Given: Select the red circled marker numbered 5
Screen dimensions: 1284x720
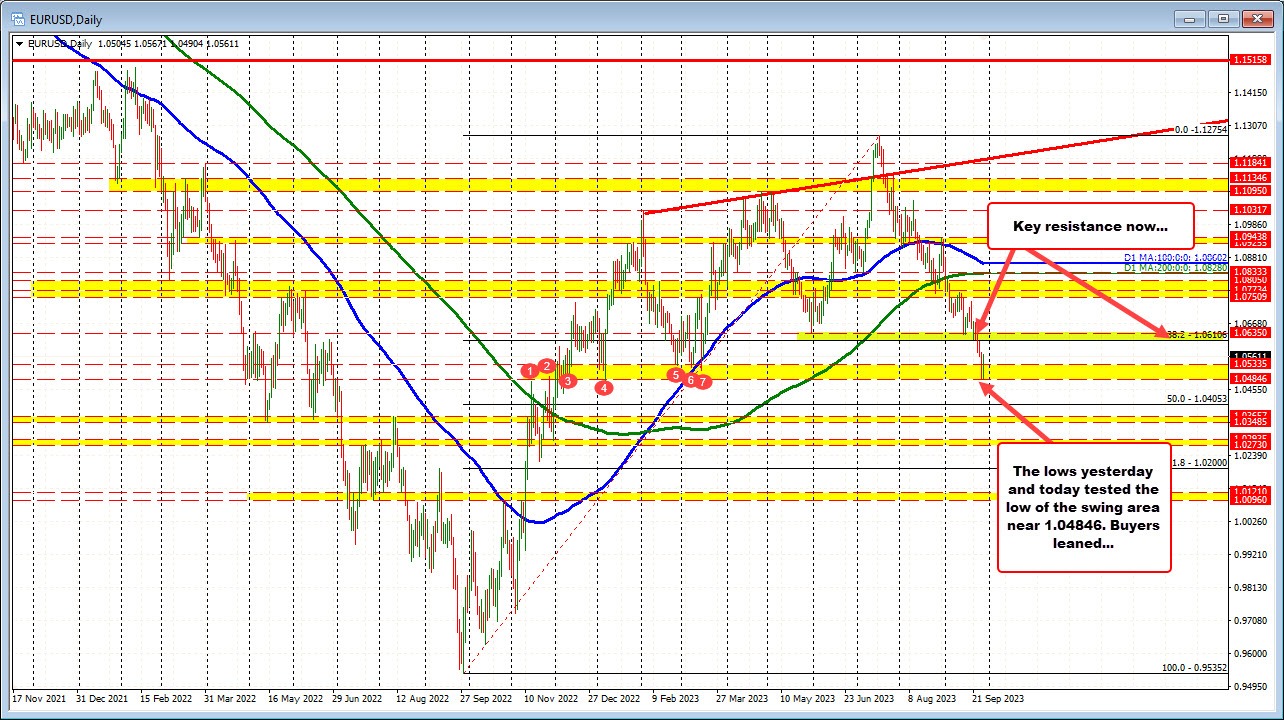Looking at the screenshot, I should pyautogui.click(x=674, y=375).
